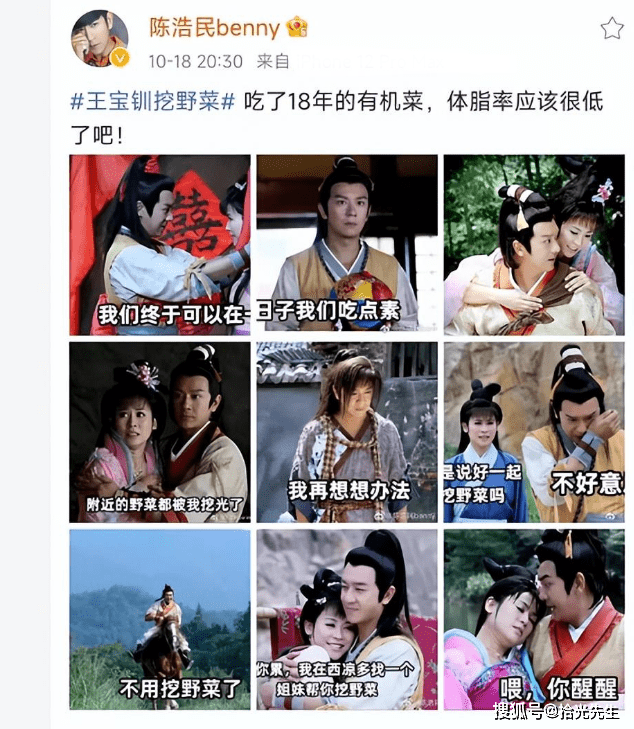Open the photo captioned 我再想想办法
634x729 pixels.
pos(347,432)
